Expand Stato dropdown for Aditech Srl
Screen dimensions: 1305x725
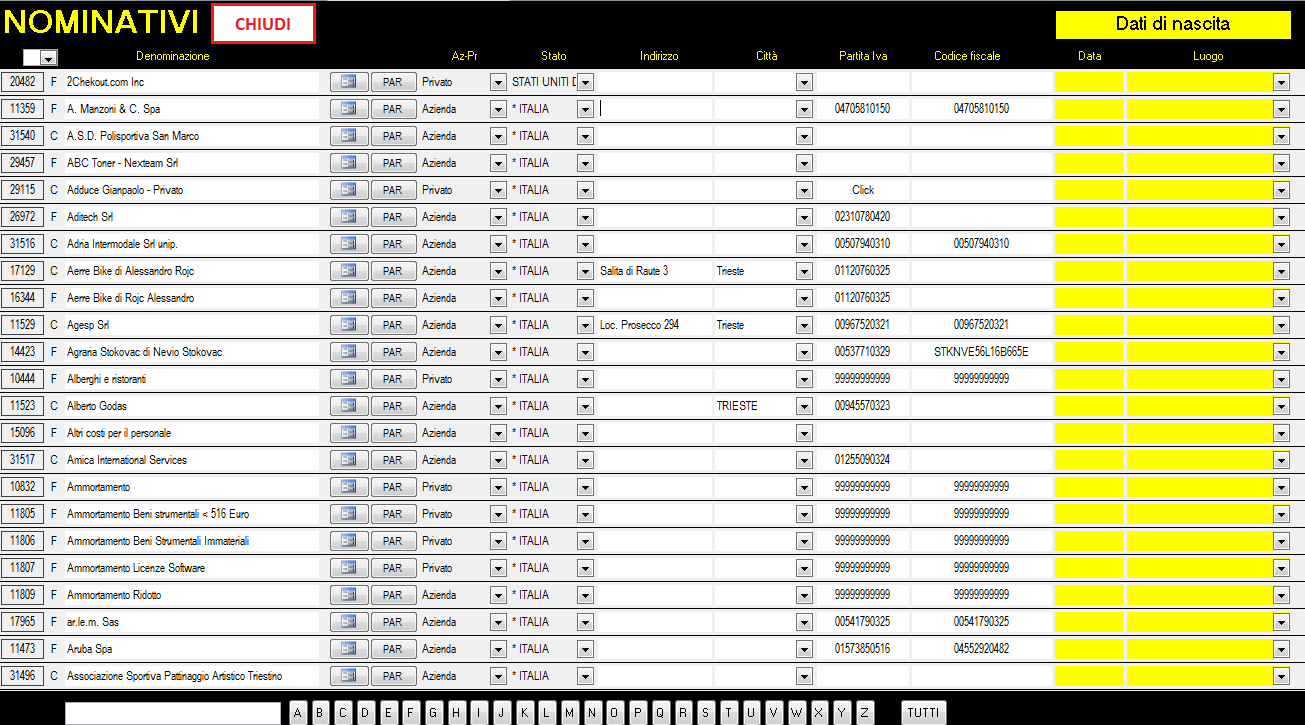tap(585, 217)
